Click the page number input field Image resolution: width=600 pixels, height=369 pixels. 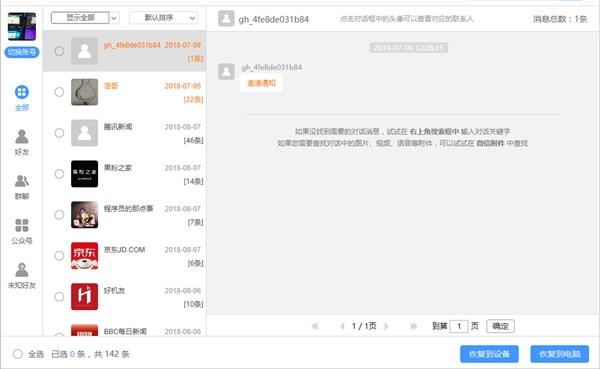pyautogui.click(x=459, y=326)
